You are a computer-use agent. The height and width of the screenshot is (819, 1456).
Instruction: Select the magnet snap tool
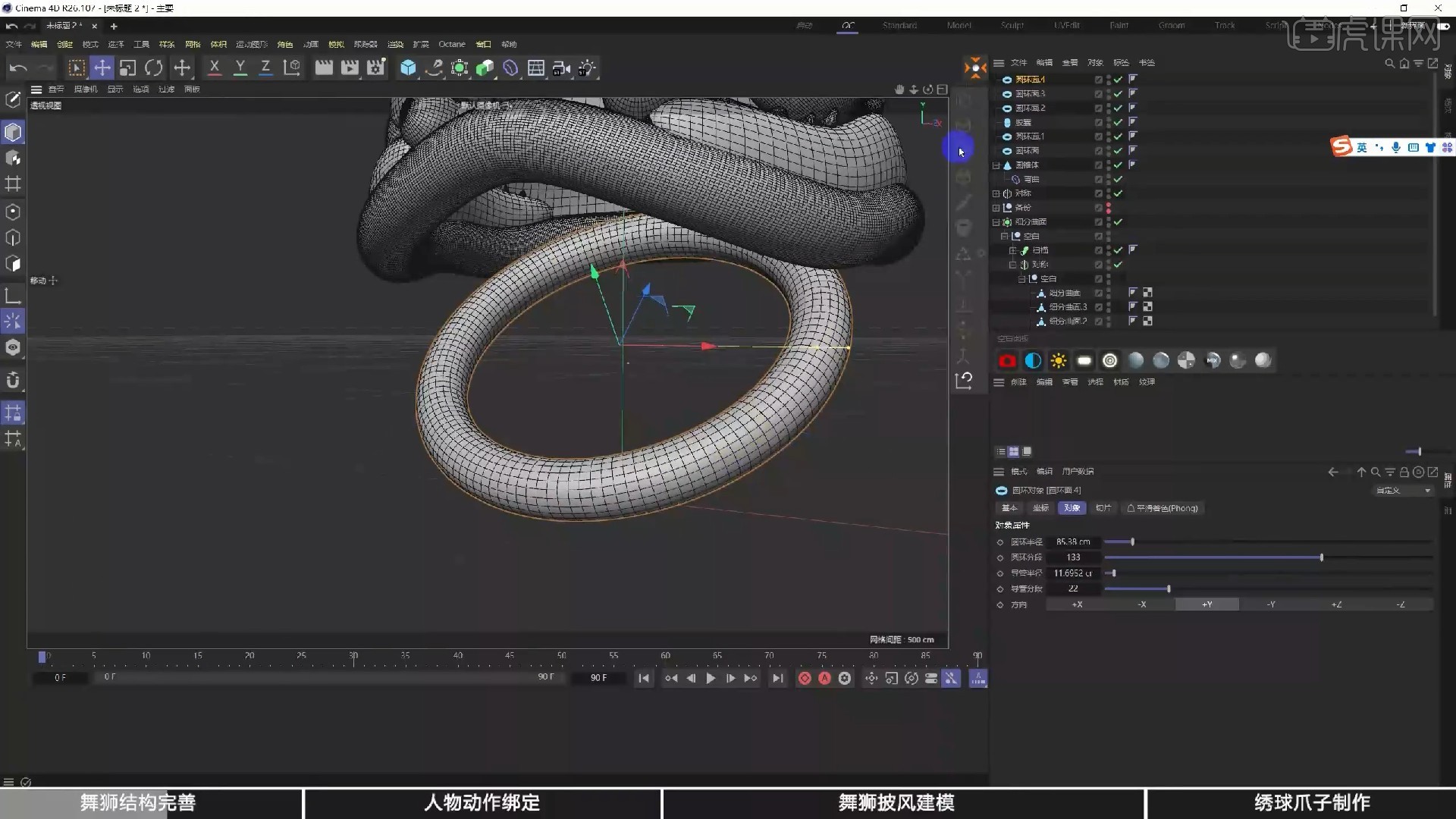click(x=13, y=380)
